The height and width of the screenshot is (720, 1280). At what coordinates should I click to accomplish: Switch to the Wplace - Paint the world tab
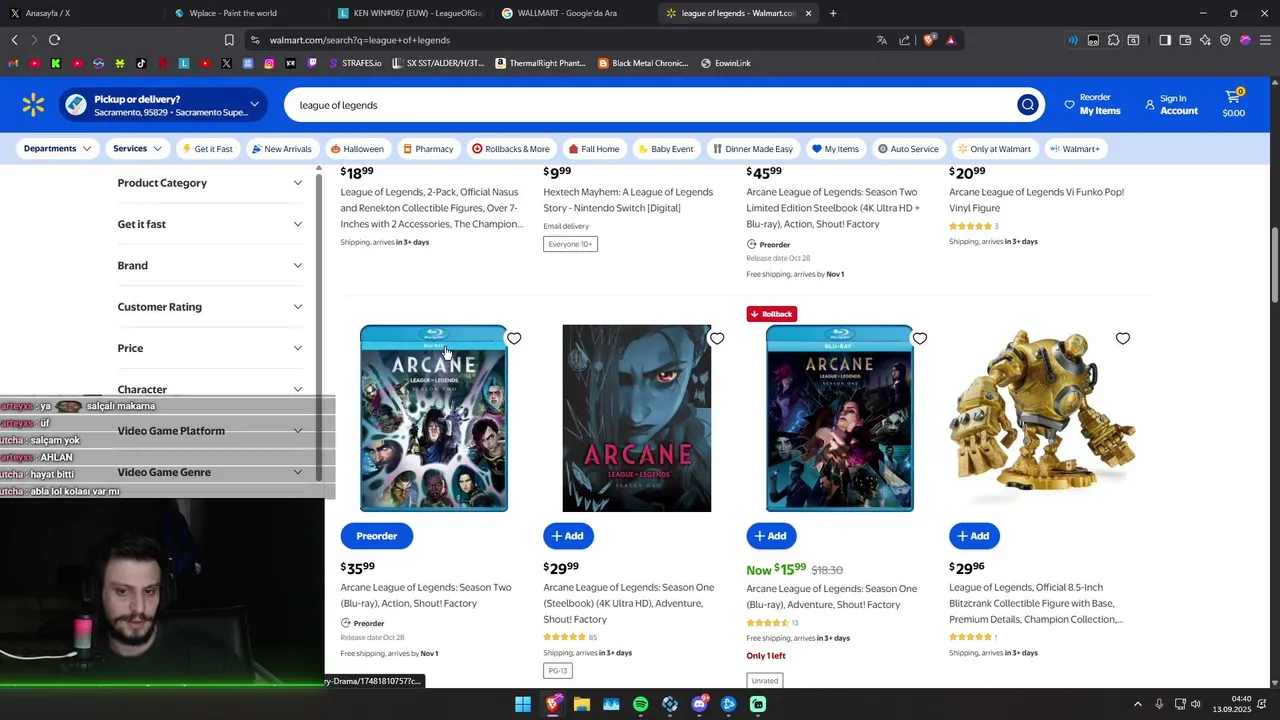click(x=233, y=13)
